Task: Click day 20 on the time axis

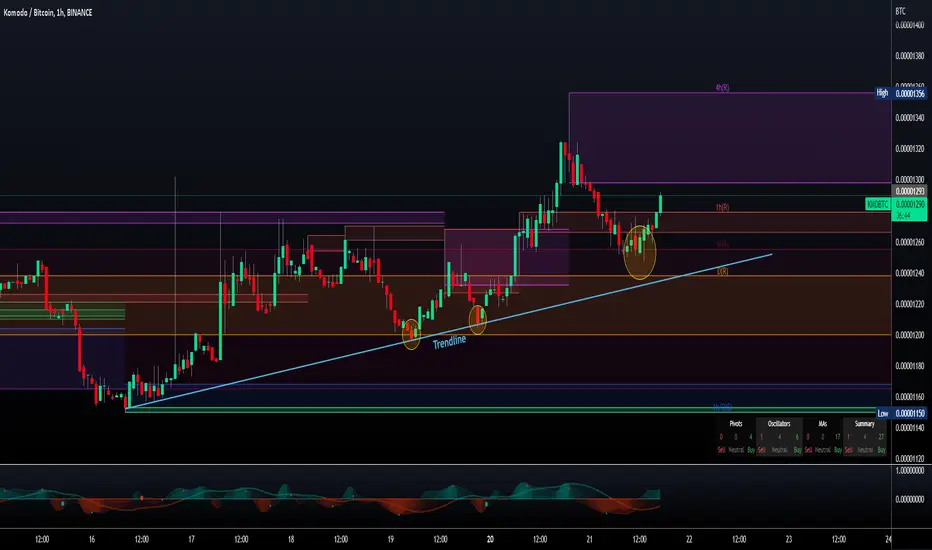Action: 490,539
